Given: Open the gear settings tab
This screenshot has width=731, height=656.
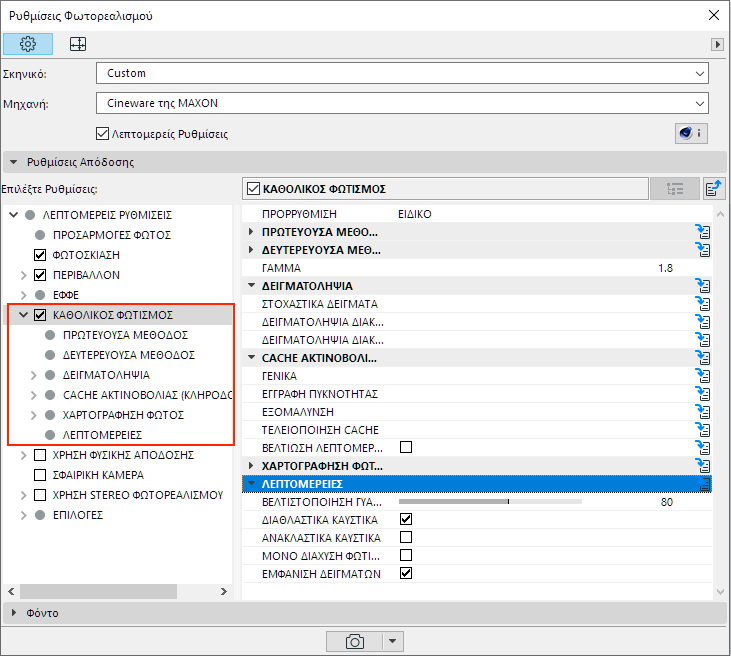Looking at the screenshot, I should (x=28, y=44).
